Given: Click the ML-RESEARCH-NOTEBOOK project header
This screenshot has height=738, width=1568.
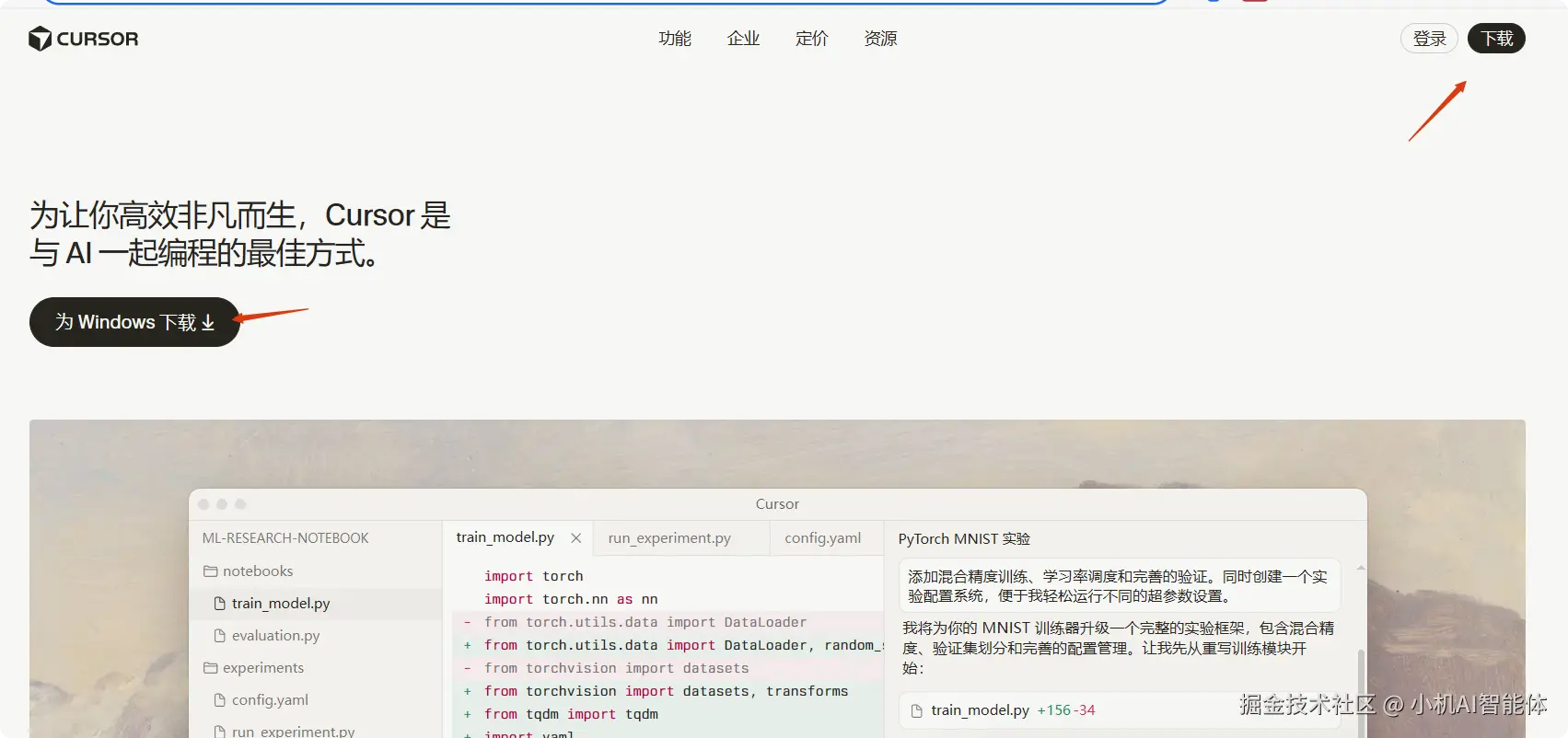Looking at the screenshot, I should 285,538.
